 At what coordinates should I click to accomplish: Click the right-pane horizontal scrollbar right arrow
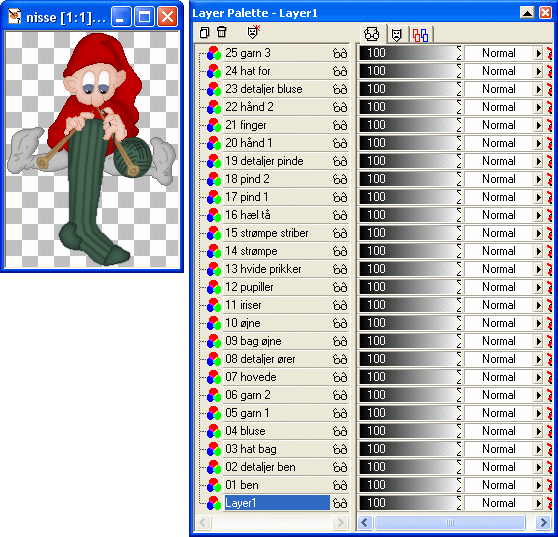(x=543, y=522)
